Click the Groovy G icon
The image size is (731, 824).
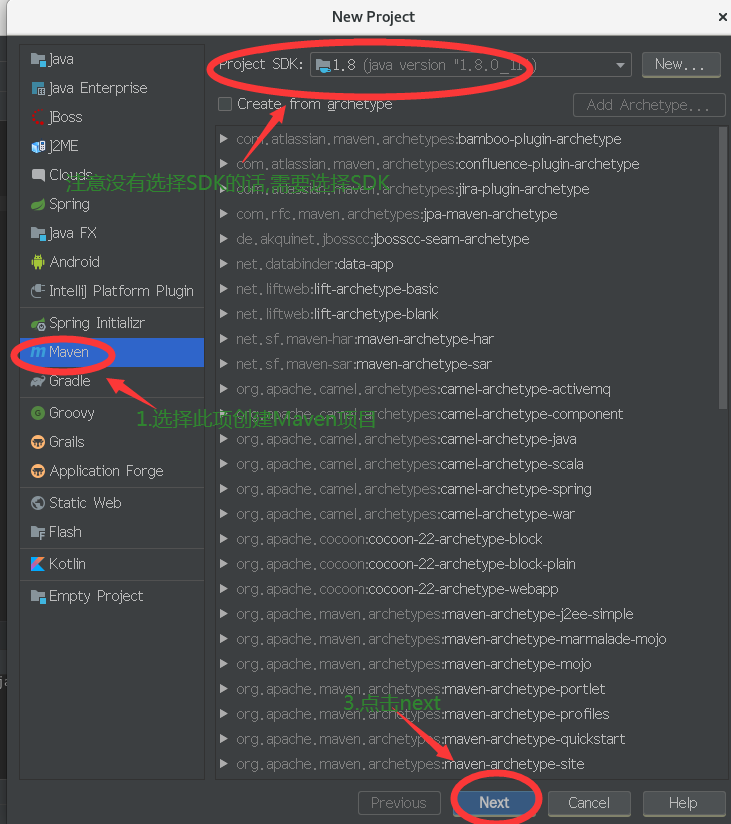click(38, 413)
